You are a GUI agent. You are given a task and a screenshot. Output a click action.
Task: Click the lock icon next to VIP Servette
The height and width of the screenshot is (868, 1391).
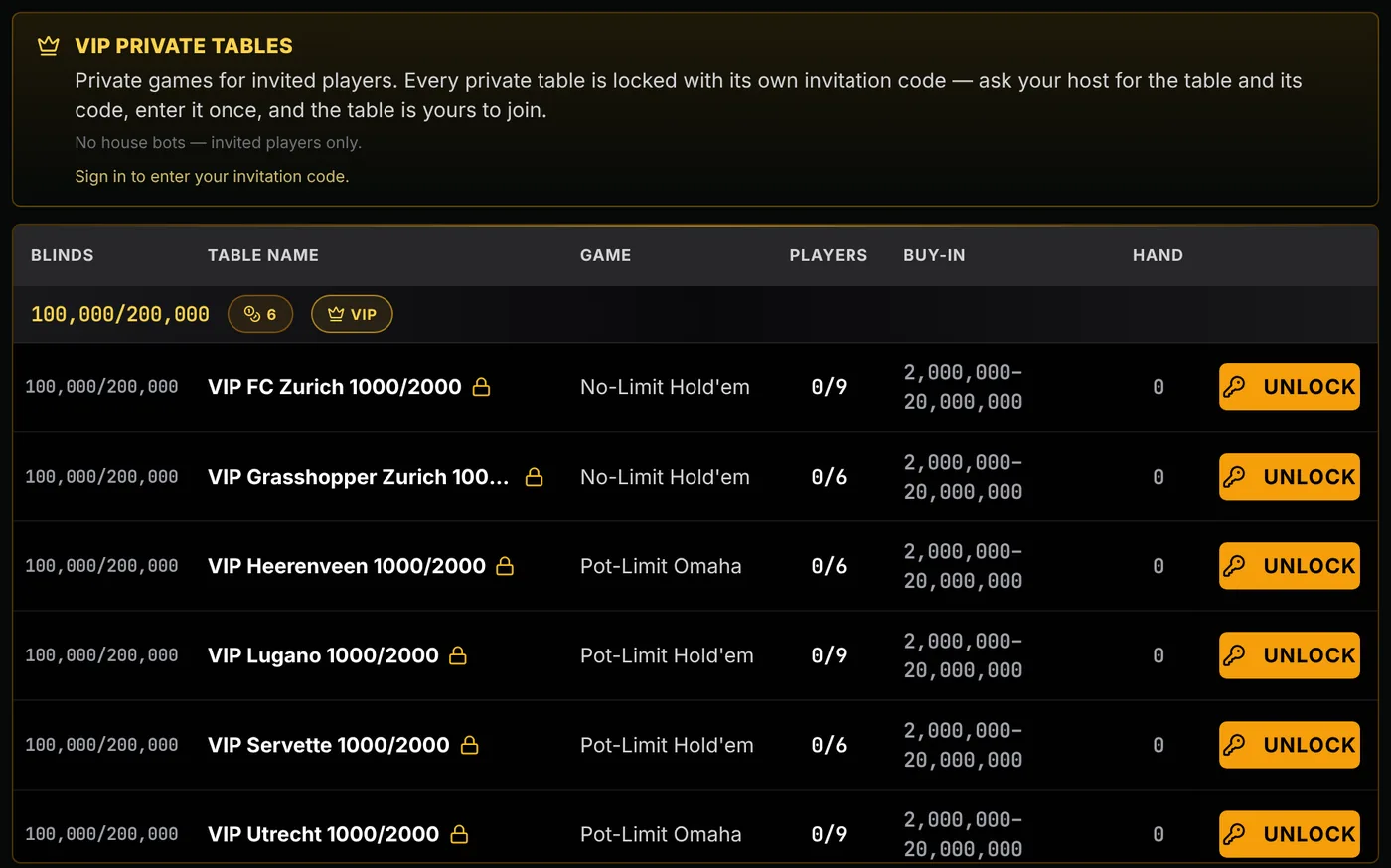[469, 745]
